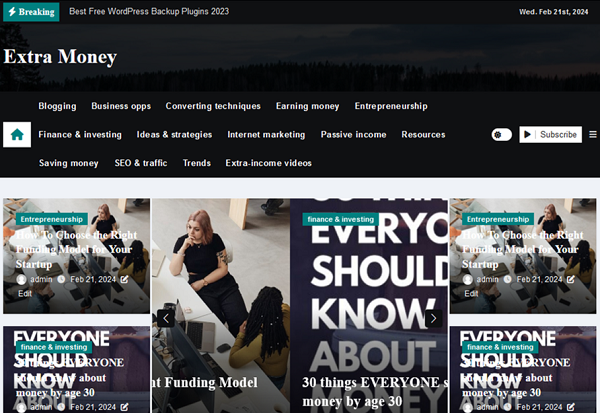This screenshot has width=600, height=413.
Task: Open Finance & investing menu item
Action: pyautogui.click(x=80, y=135)
